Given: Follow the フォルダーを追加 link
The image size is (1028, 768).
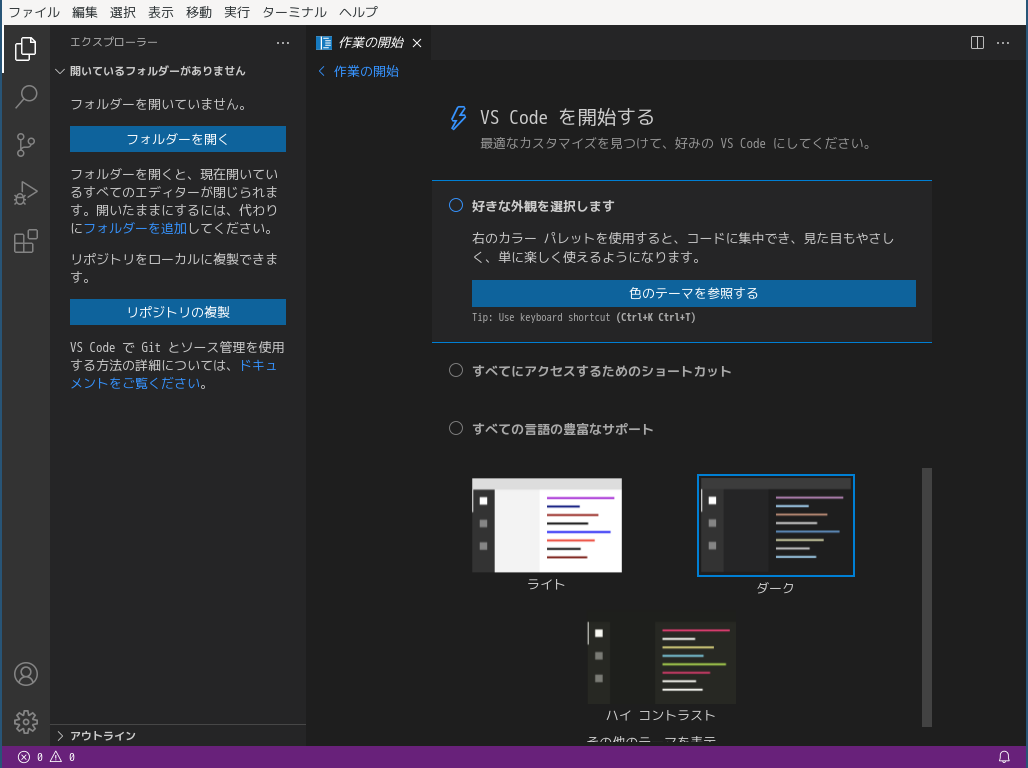Looking at the screenshot, I should [x=136, y=228].
